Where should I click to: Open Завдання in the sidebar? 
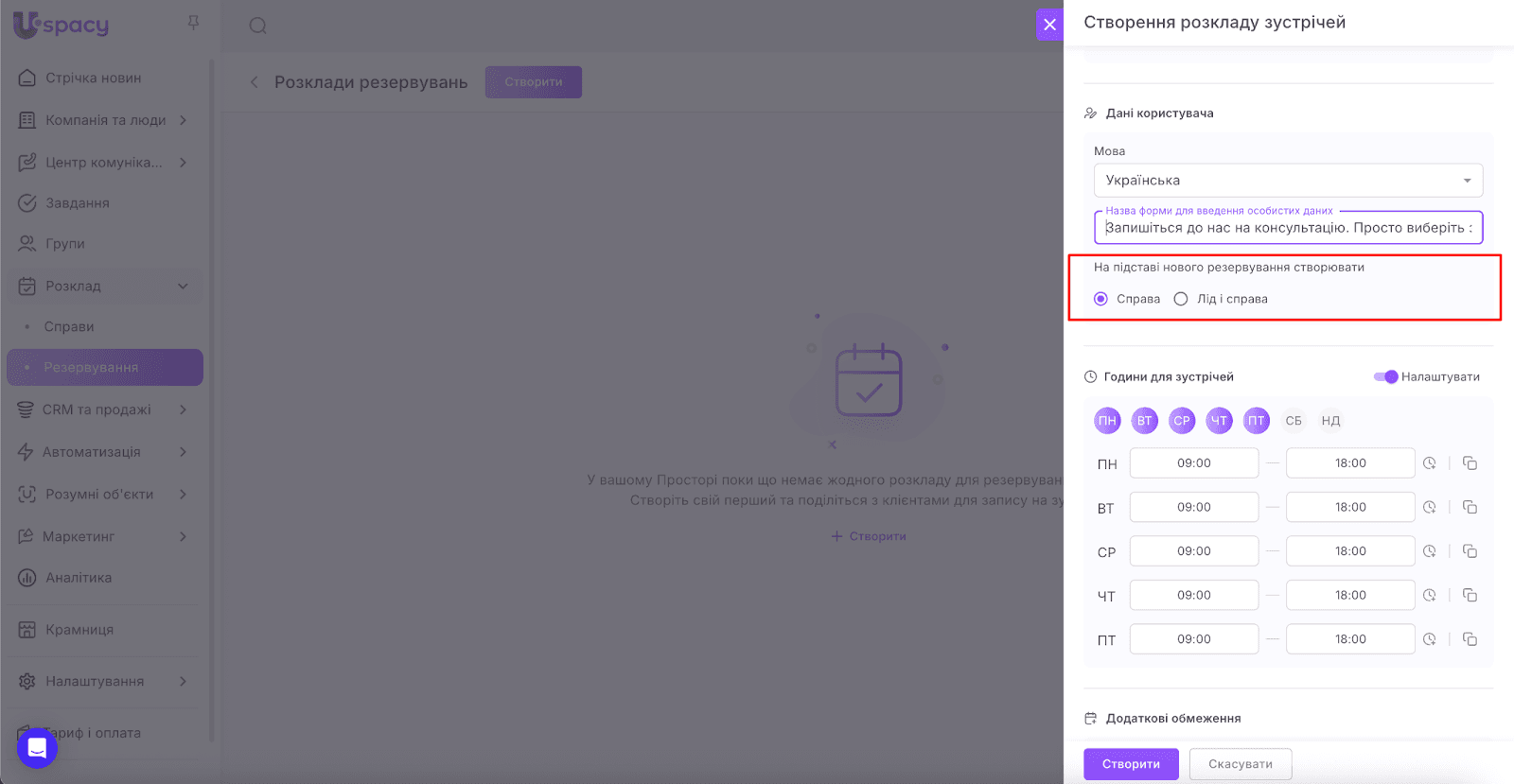click(x=78, y=203)
